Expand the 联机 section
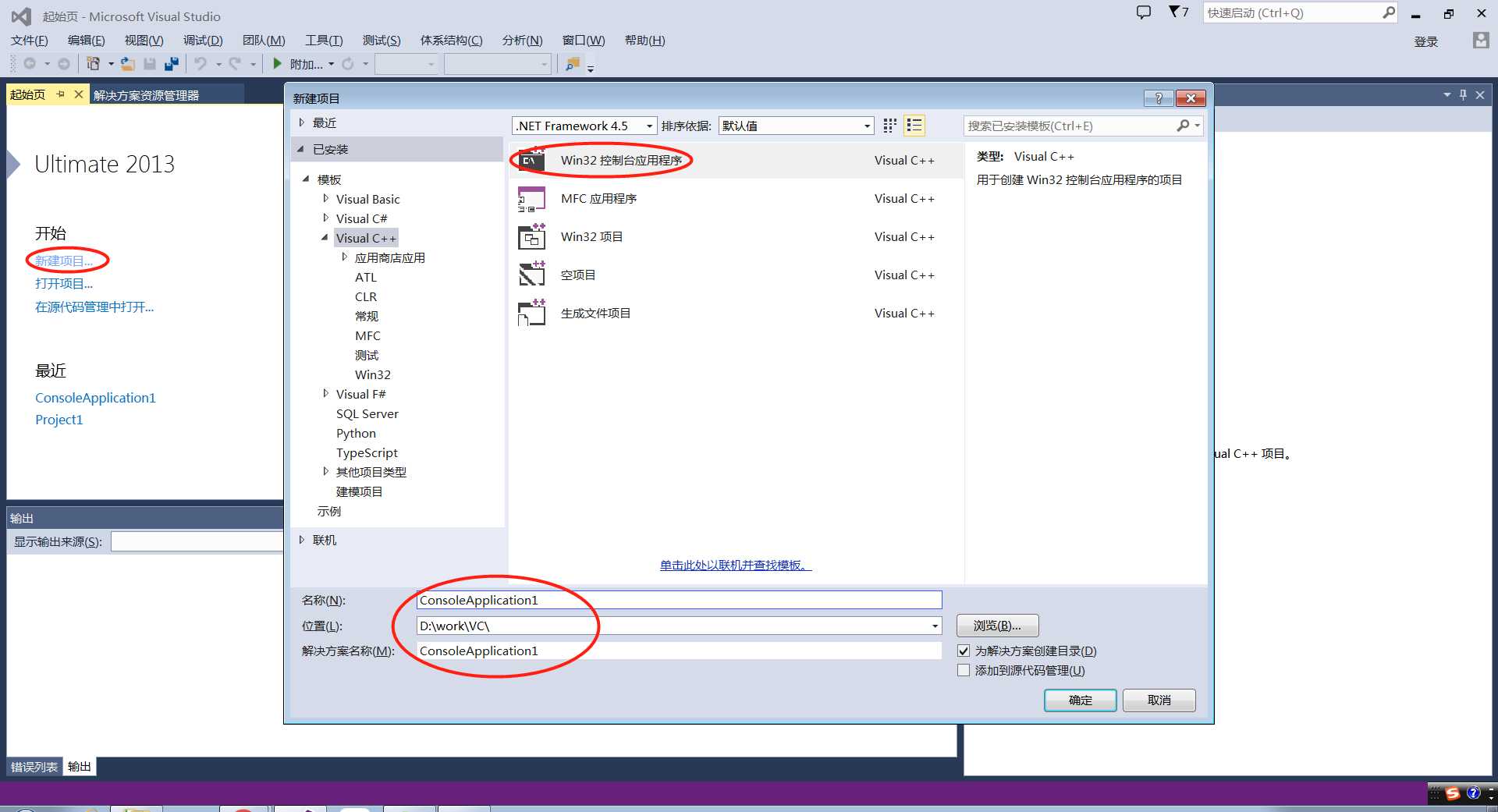 [301, 540]
